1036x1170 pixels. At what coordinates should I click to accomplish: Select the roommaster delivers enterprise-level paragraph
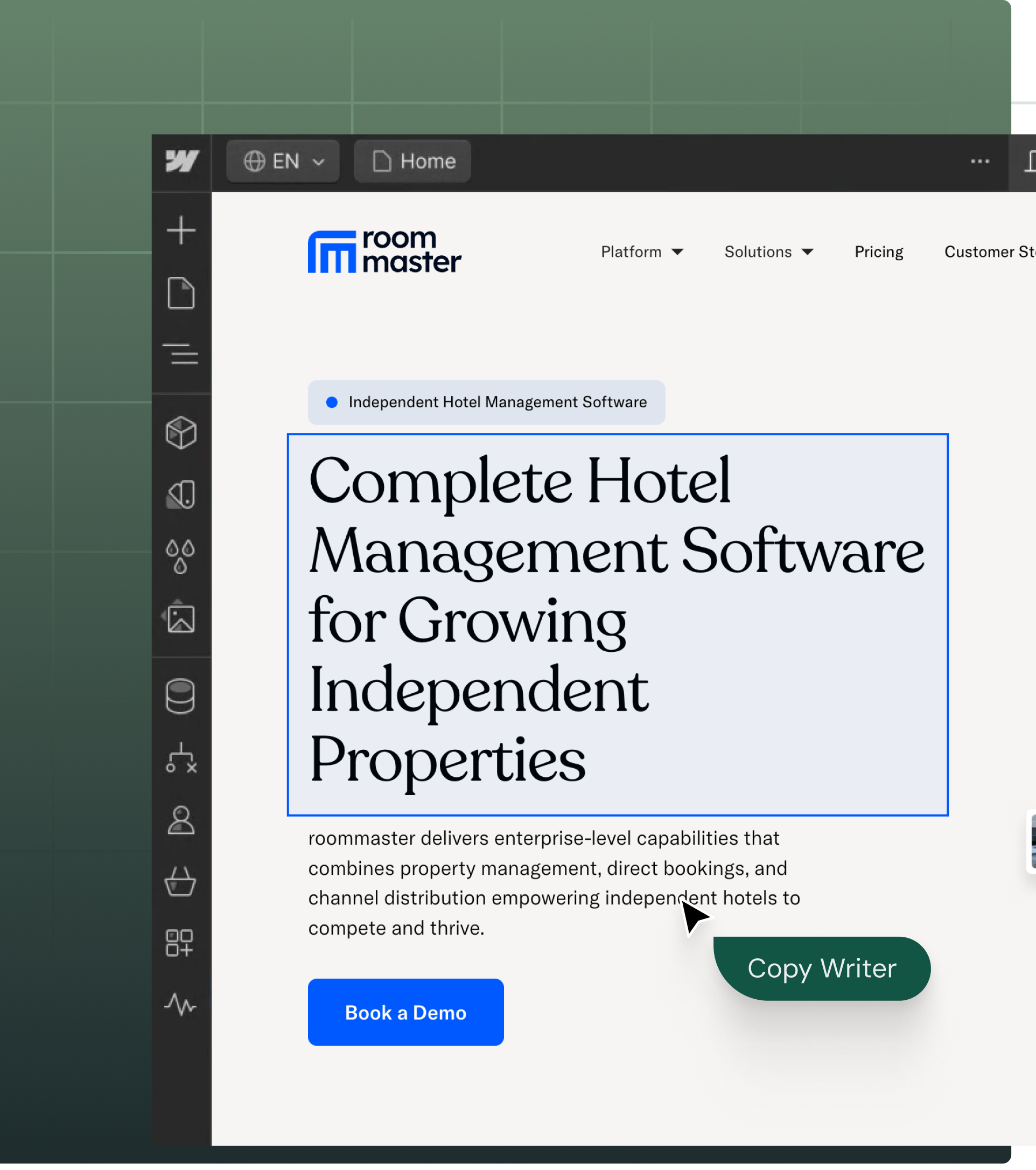click(554, 883)
